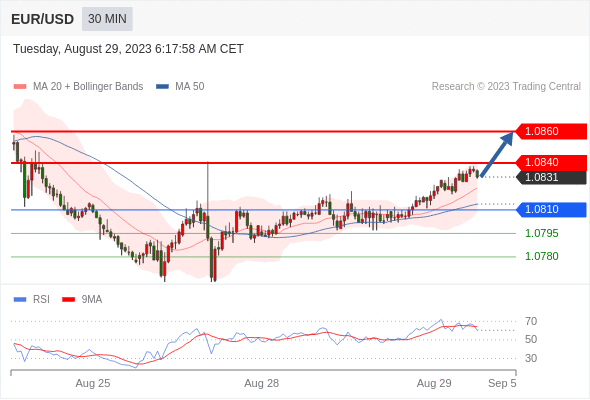This screenshot has width=590, height=400.
Task: Click the MA 20 + Bollinger Bands legend label
Action: click(88, 87)
